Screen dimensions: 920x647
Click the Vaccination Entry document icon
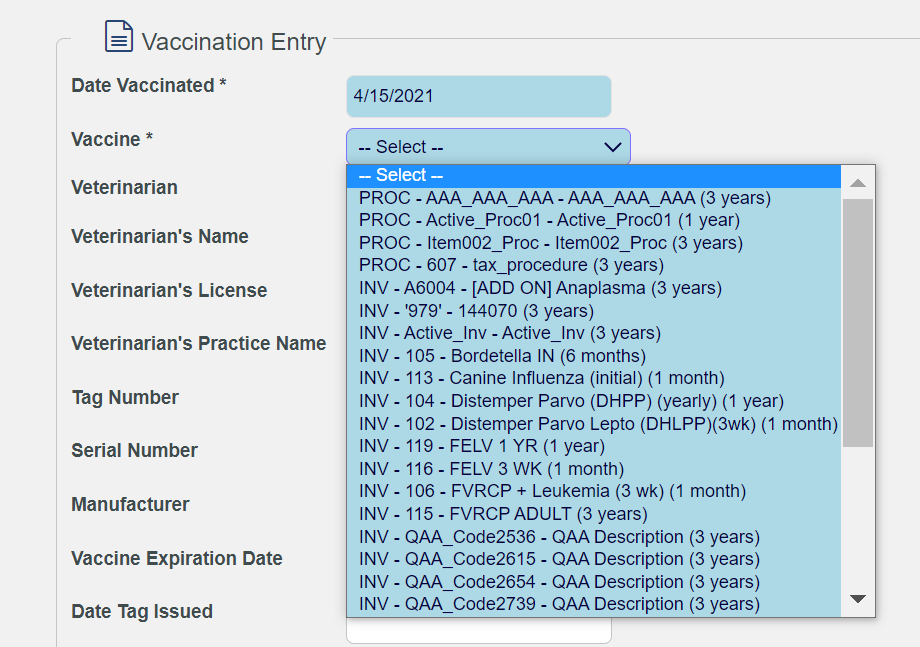point(119,36)
